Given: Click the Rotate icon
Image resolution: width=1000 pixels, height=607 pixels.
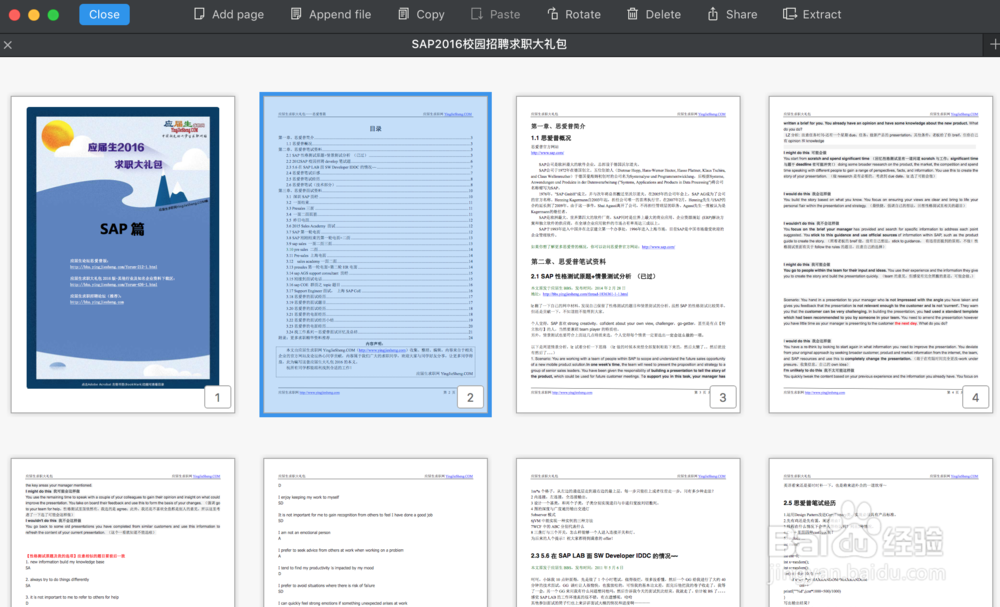Looking at the screenshot, I should (x=553, y=14).
